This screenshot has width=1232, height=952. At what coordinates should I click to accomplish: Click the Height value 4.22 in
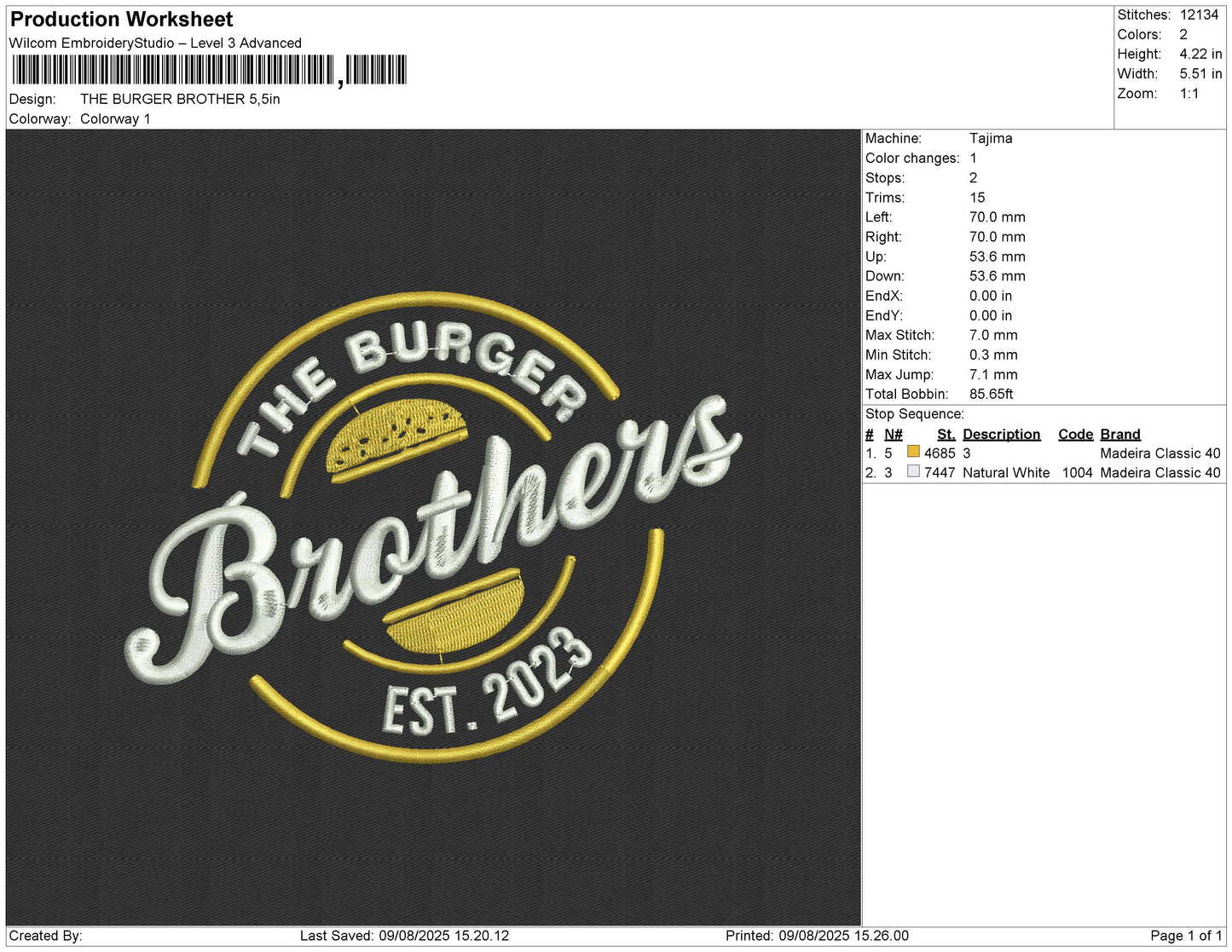pos(1200,54)
